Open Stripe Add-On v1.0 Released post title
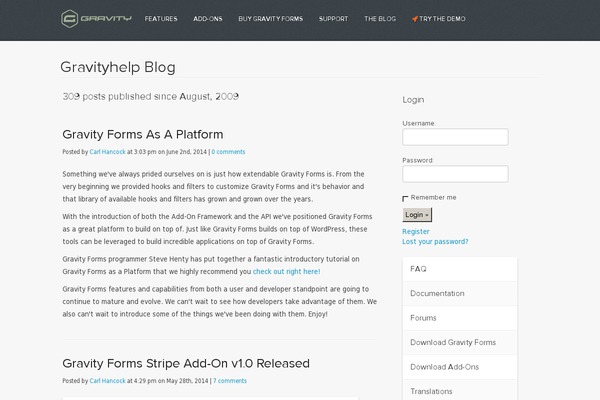The width and height of the screenshot is (600, 400). pos(186,363)
